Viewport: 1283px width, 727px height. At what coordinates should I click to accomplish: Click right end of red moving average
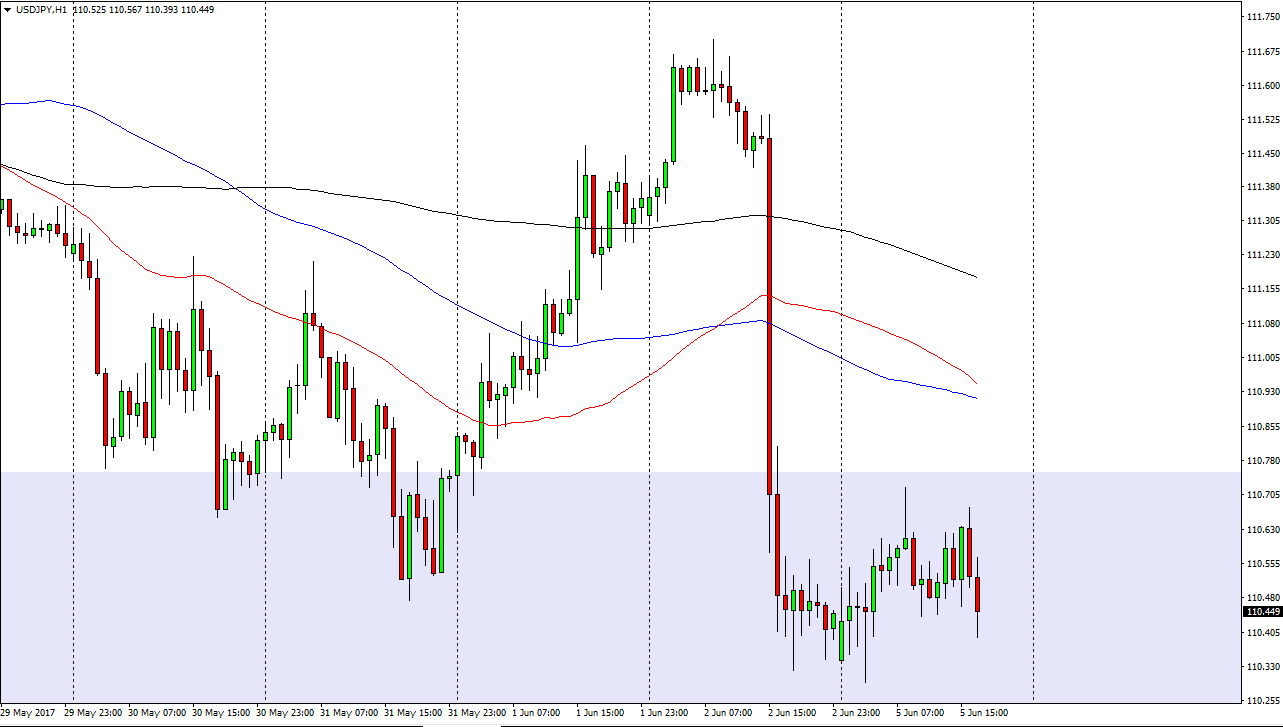pyautogui.click(x=975, y=383)
